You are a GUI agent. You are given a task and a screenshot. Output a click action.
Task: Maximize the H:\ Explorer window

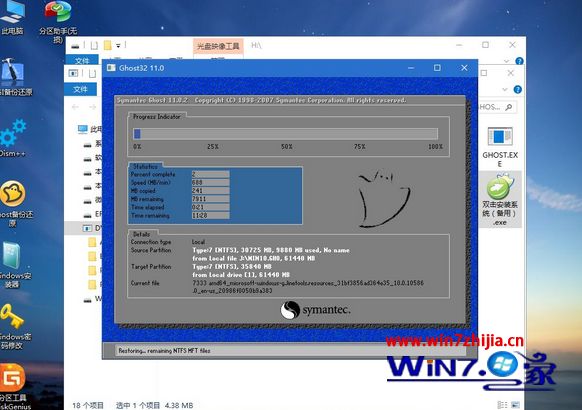point(485,45)
